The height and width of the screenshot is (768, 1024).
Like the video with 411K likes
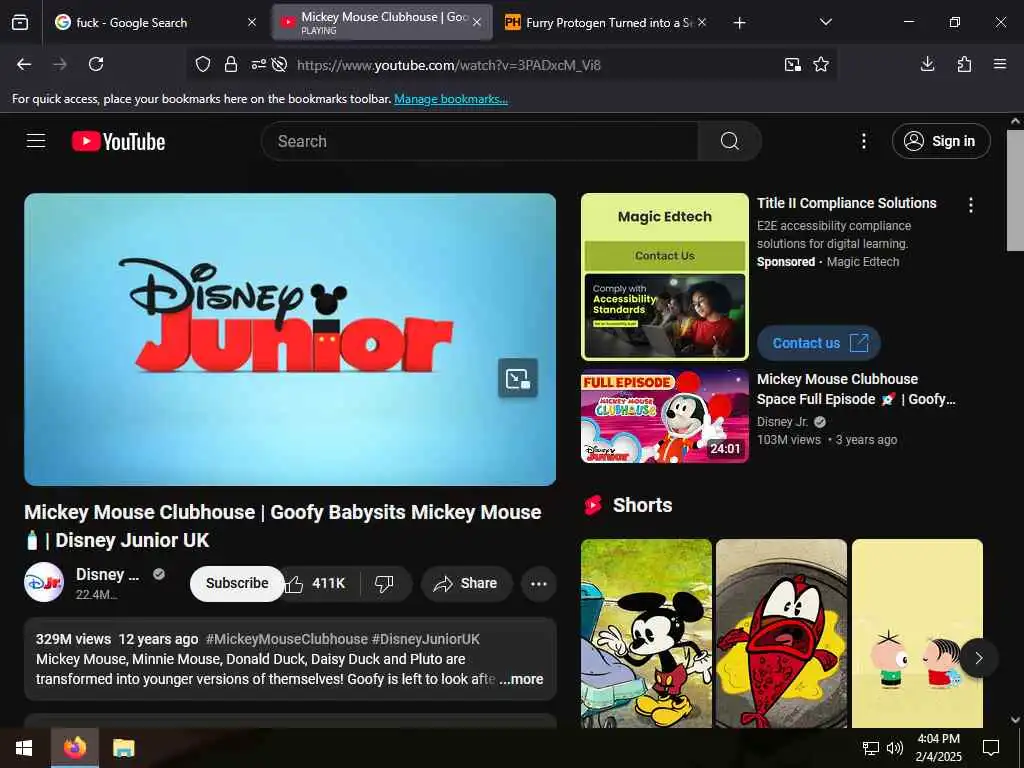[x=317, y=583]
